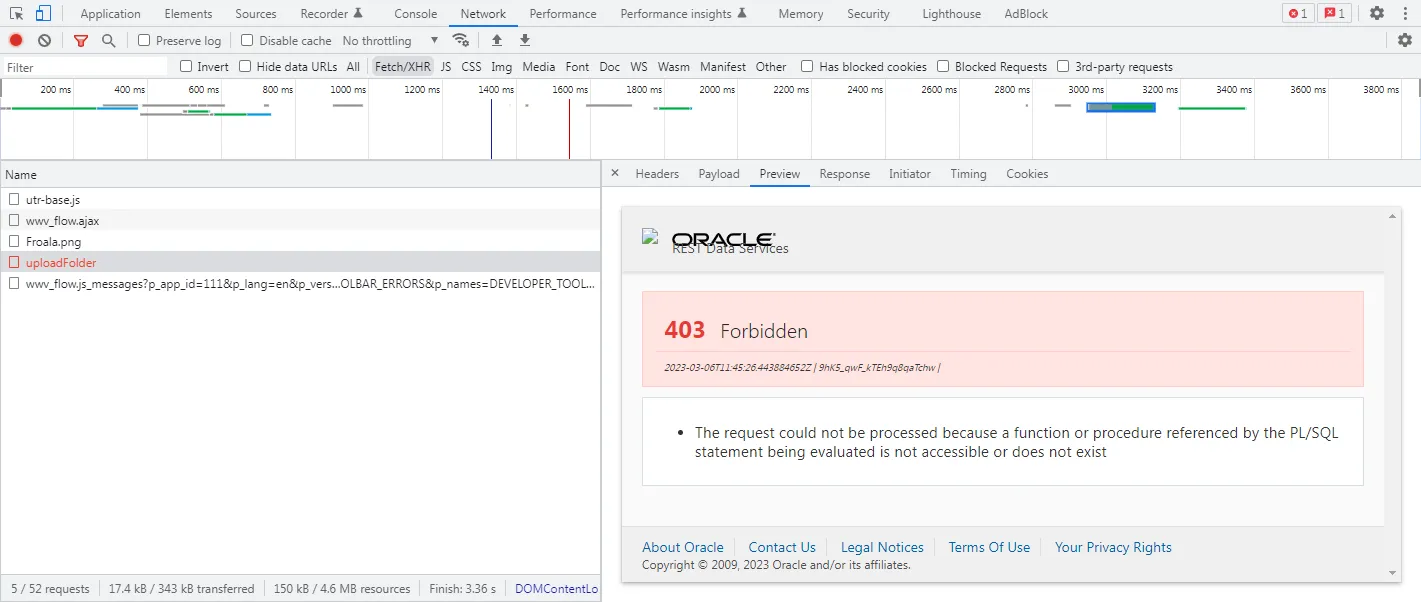
Task: Enable the Preserve log checkbox
Action: tap(144, 40)
